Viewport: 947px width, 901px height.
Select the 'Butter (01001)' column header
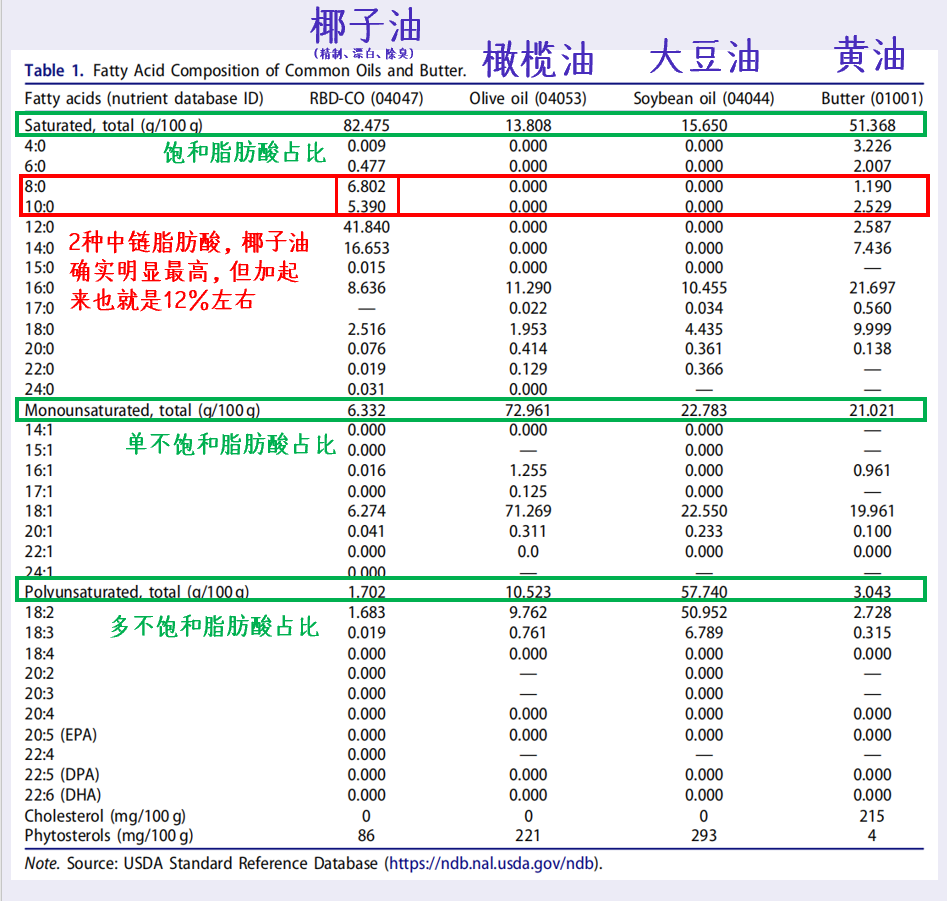click(872, 98)
